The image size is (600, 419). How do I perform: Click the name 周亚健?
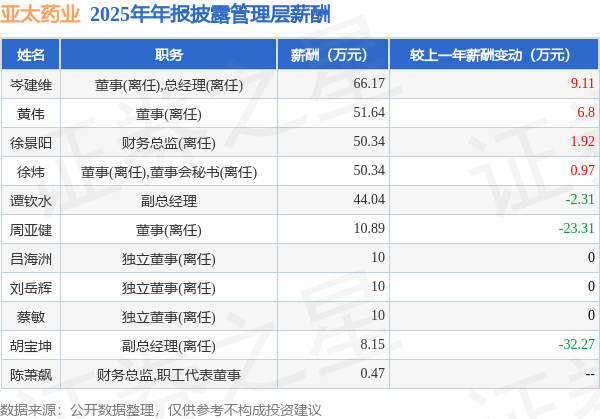coord(31,230)
